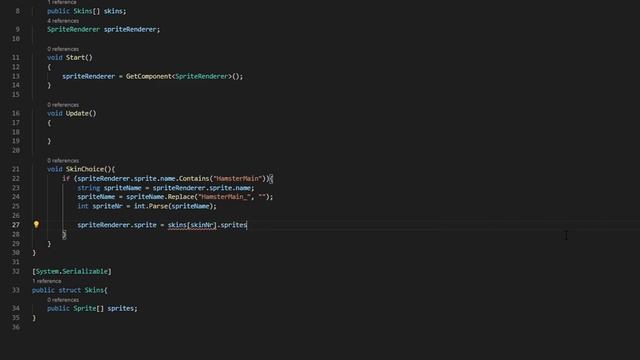Open '0 references' CodeLens above SkinChoice()
Viewport: 640px width, 360px height.
63,161
